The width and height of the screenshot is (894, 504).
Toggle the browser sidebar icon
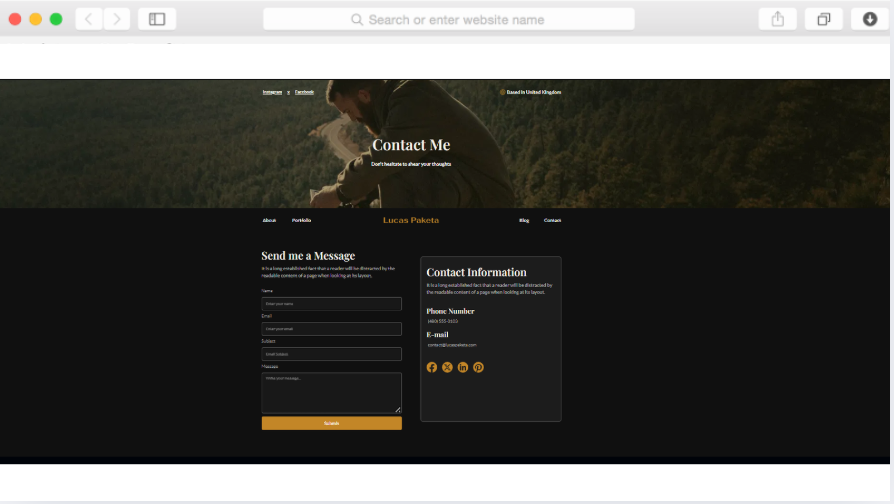coord(157,19)
